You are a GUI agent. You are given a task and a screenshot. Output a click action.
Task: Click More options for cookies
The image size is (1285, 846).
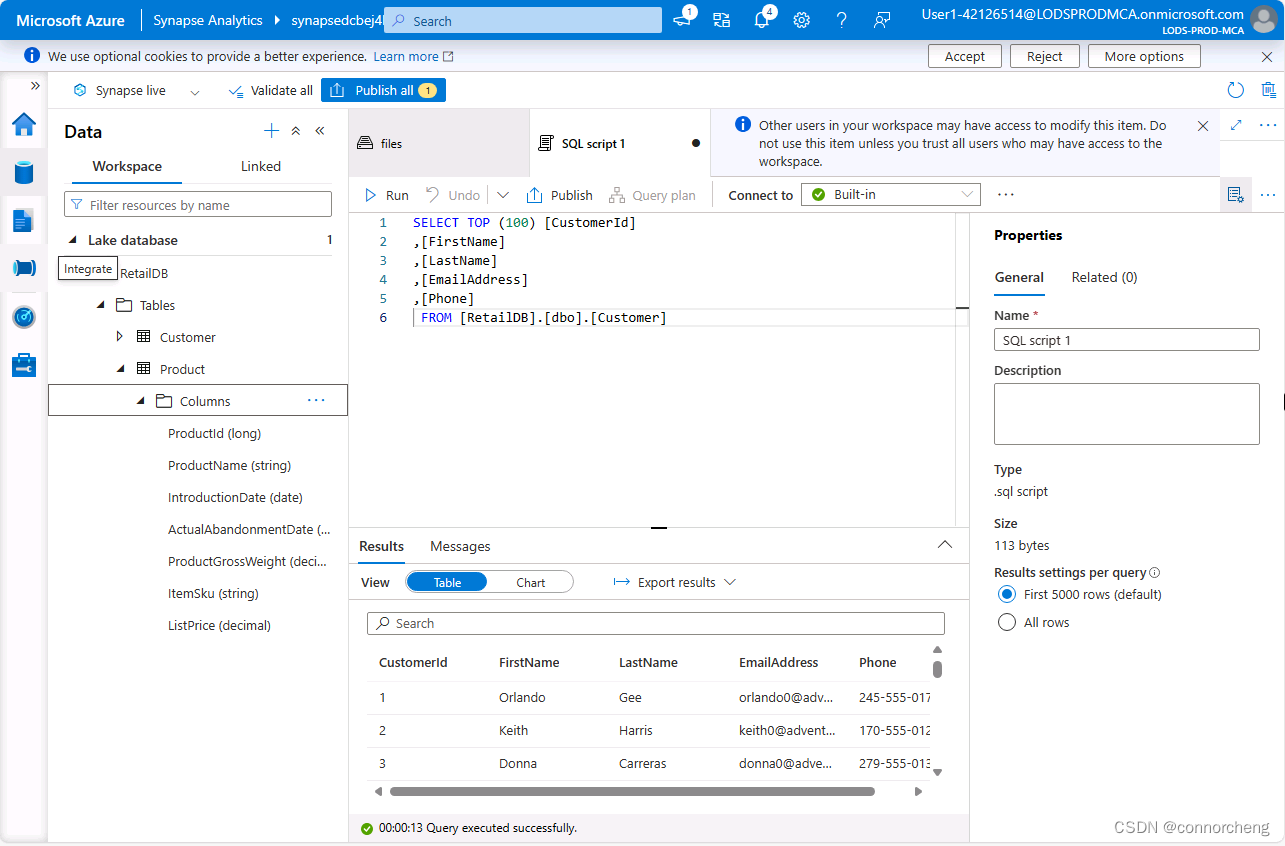1144,56
